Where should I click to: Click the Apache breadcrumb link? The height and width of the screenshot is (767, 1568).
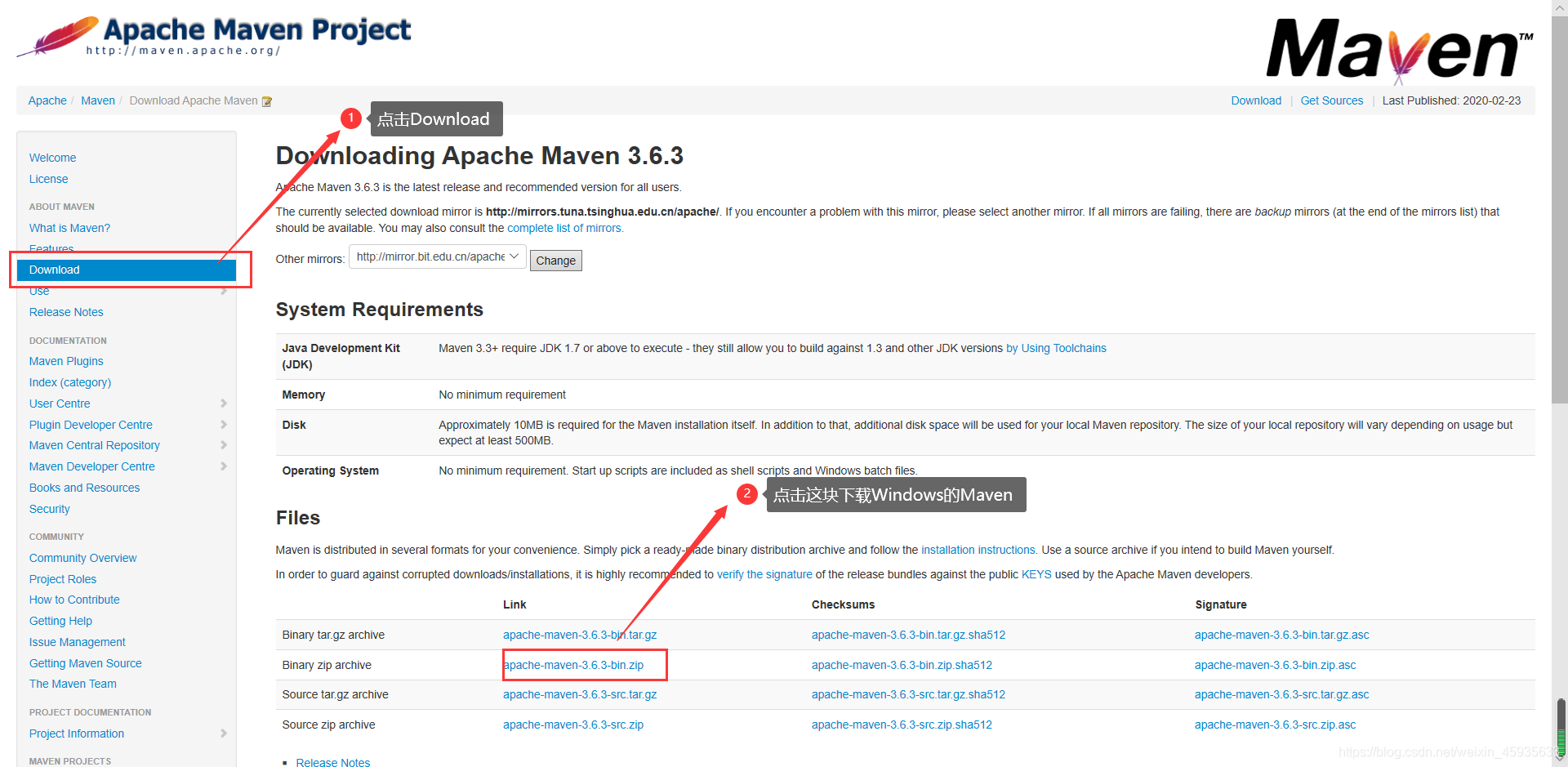pos(47,100)
